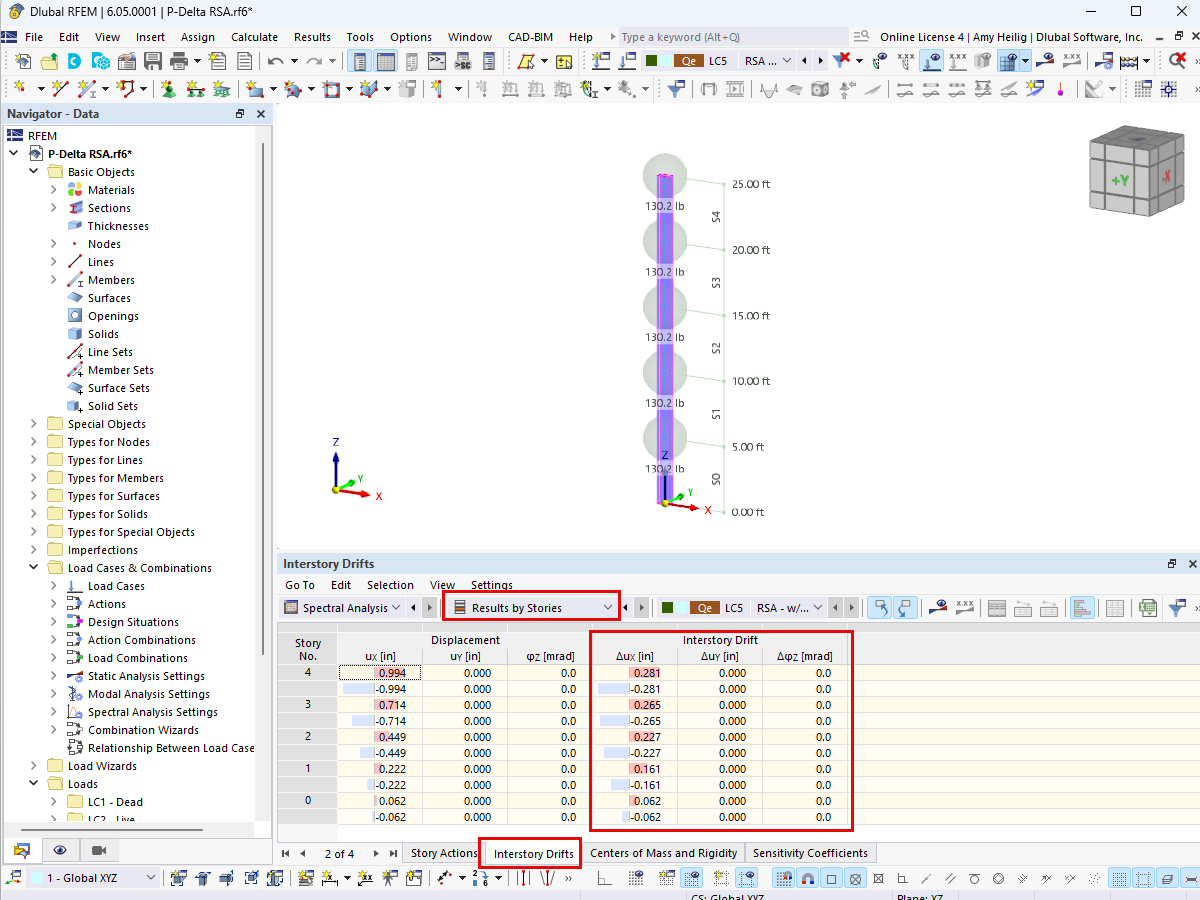Click the Undo icon on the toolbar
Image resolution: width=1200 pixels, height=900 pixels.
click(x=277, y=61)
